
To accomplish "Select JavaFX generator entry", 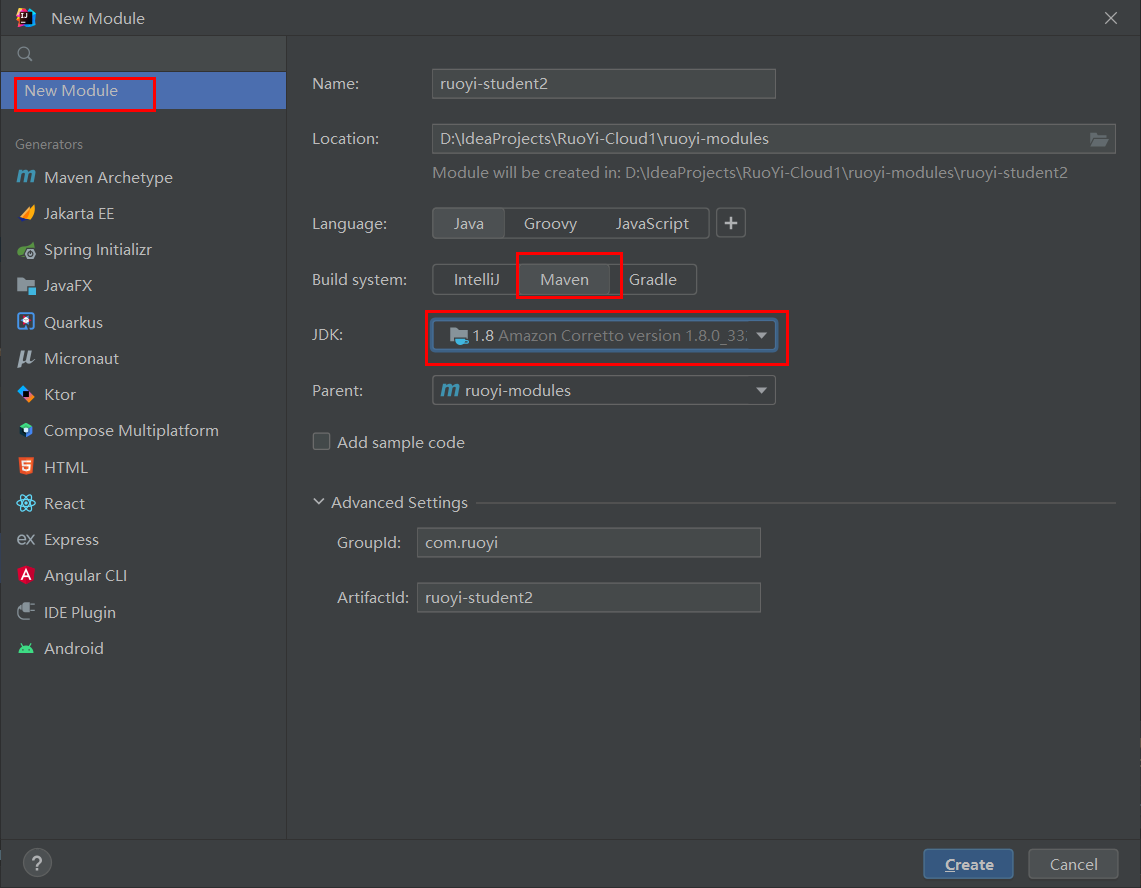I will point(143,286).
